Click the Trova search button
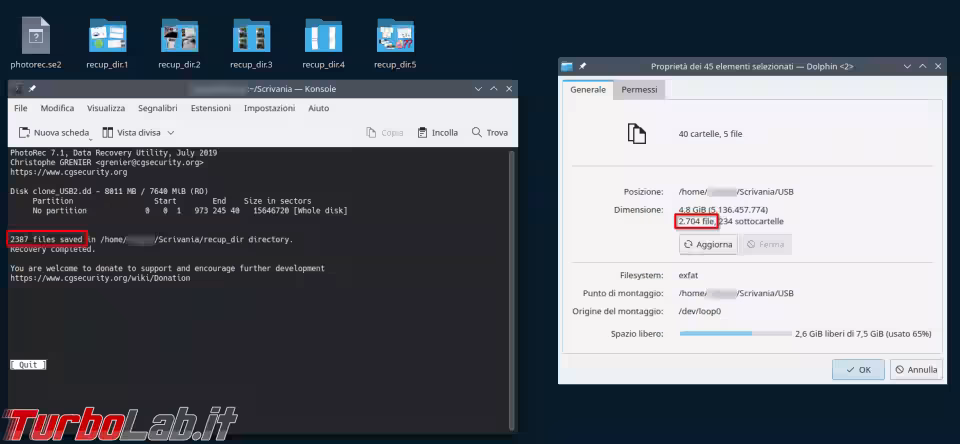The height and width of the screenshot is (444, 960). pyautogui.click(x=490, y=132)
